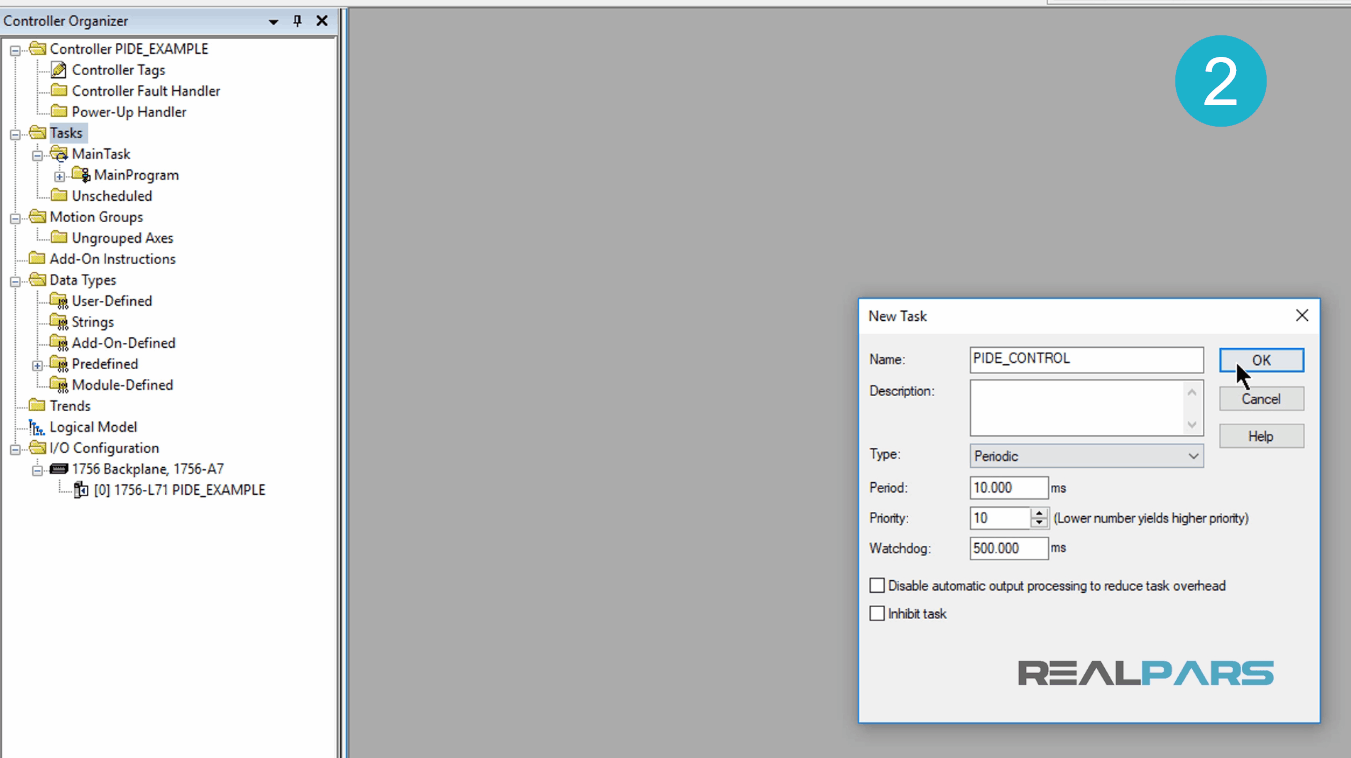Select the Strings data type icon
This screenshot has width=1351, height=758.
(x=60, y=321)
